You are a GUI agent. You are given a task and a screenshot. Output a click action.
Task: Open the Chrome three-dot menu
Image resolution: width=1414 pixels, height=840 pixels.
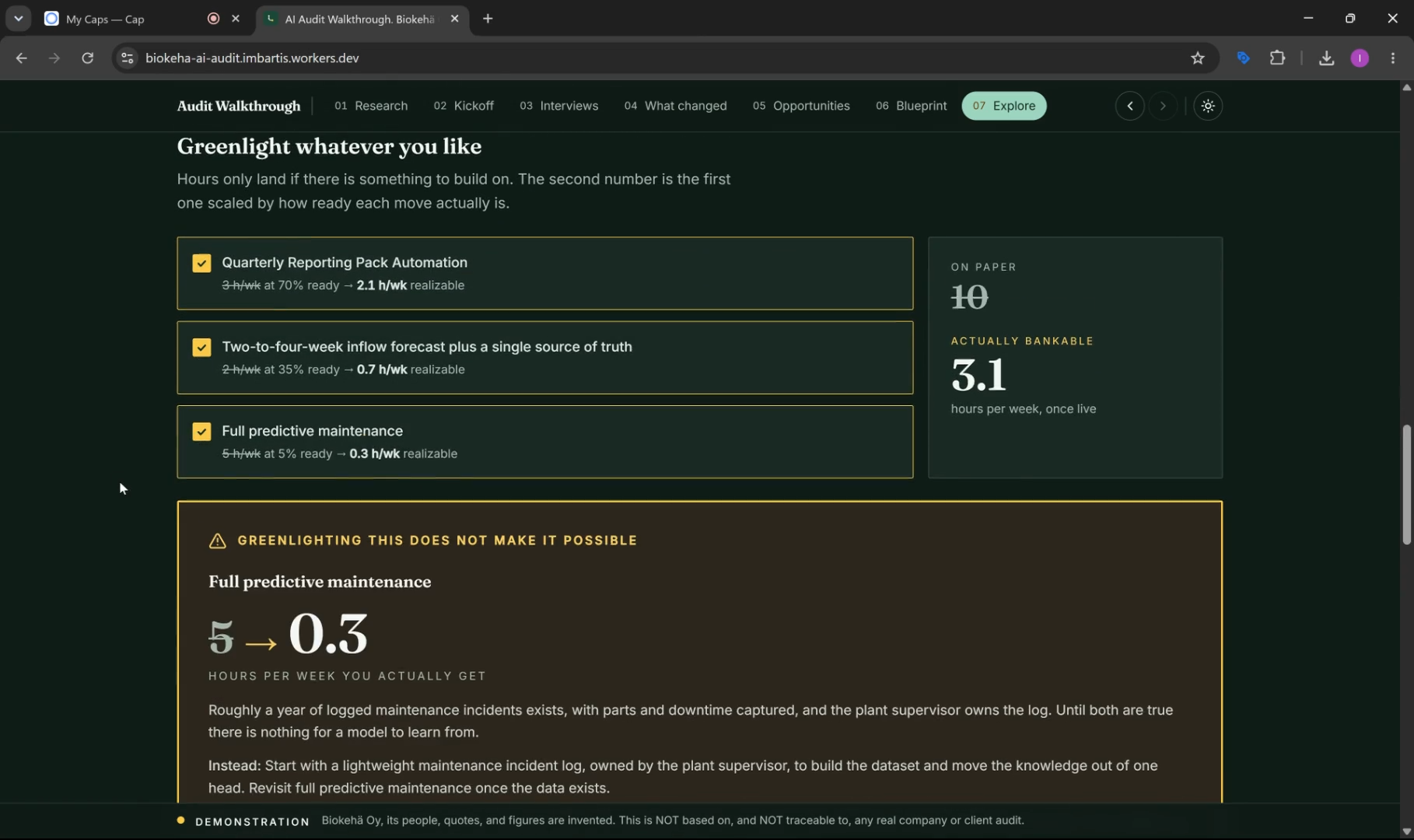click(1393, 58)
